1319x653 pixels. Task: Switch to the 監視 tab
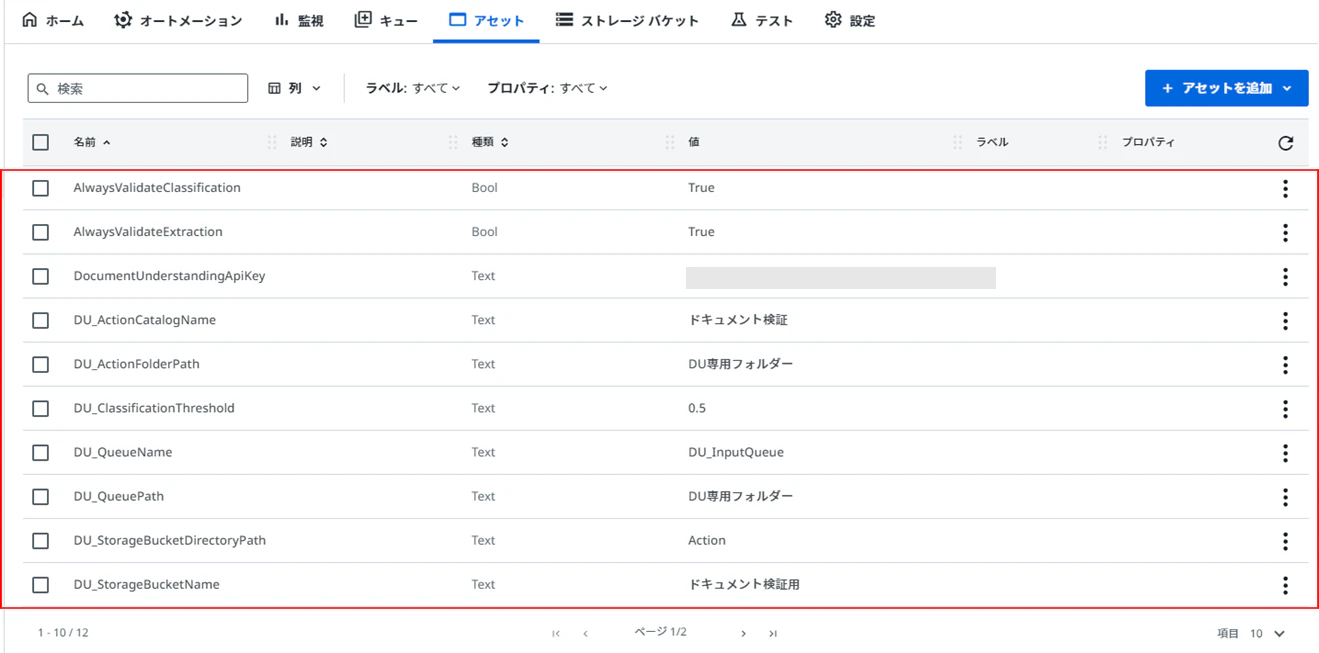point(298,20)
